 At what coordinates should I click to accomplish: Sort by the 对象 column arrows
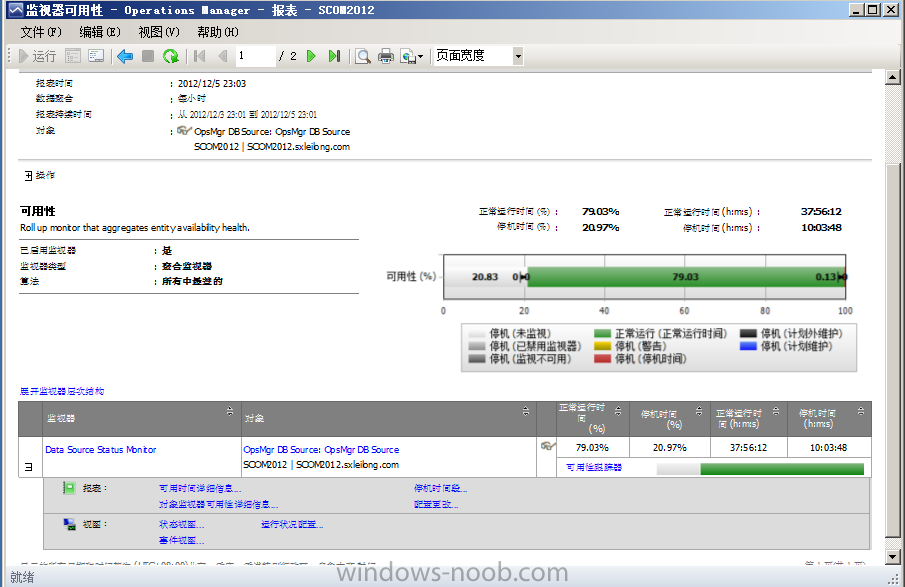click(x=525, y=411)
